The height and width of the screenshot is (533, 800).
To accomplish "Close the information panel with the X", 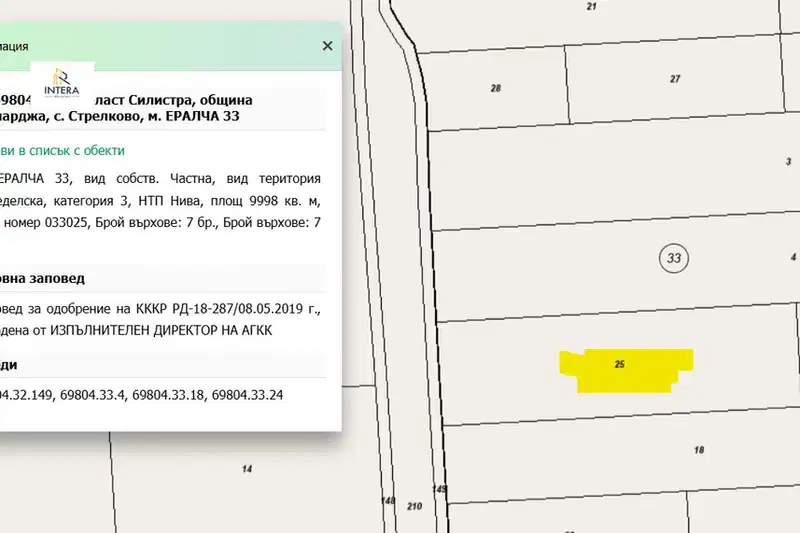I will coord(328,46).
